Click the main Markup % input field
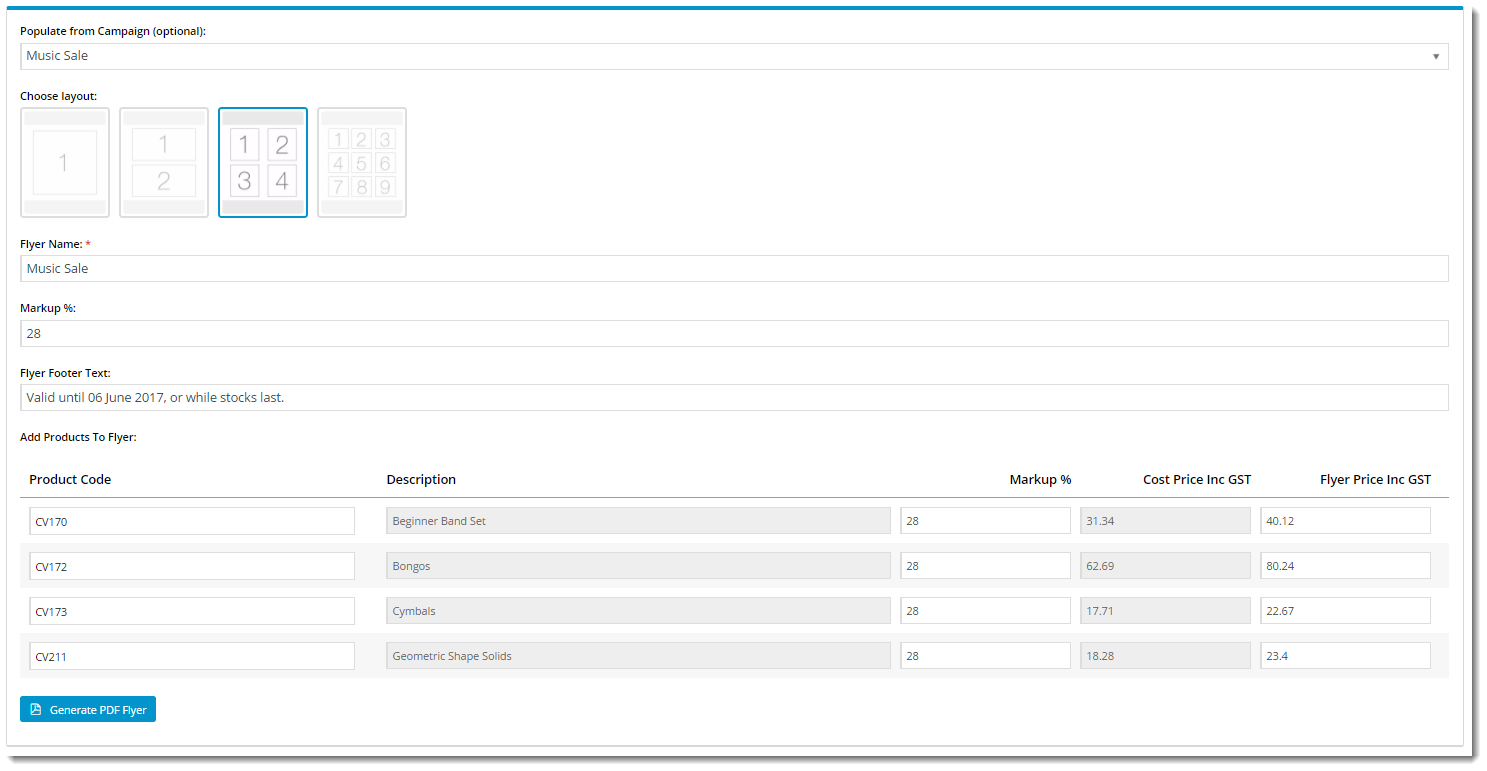Viewport: 1487px width, 771px height. pos(734,333)
